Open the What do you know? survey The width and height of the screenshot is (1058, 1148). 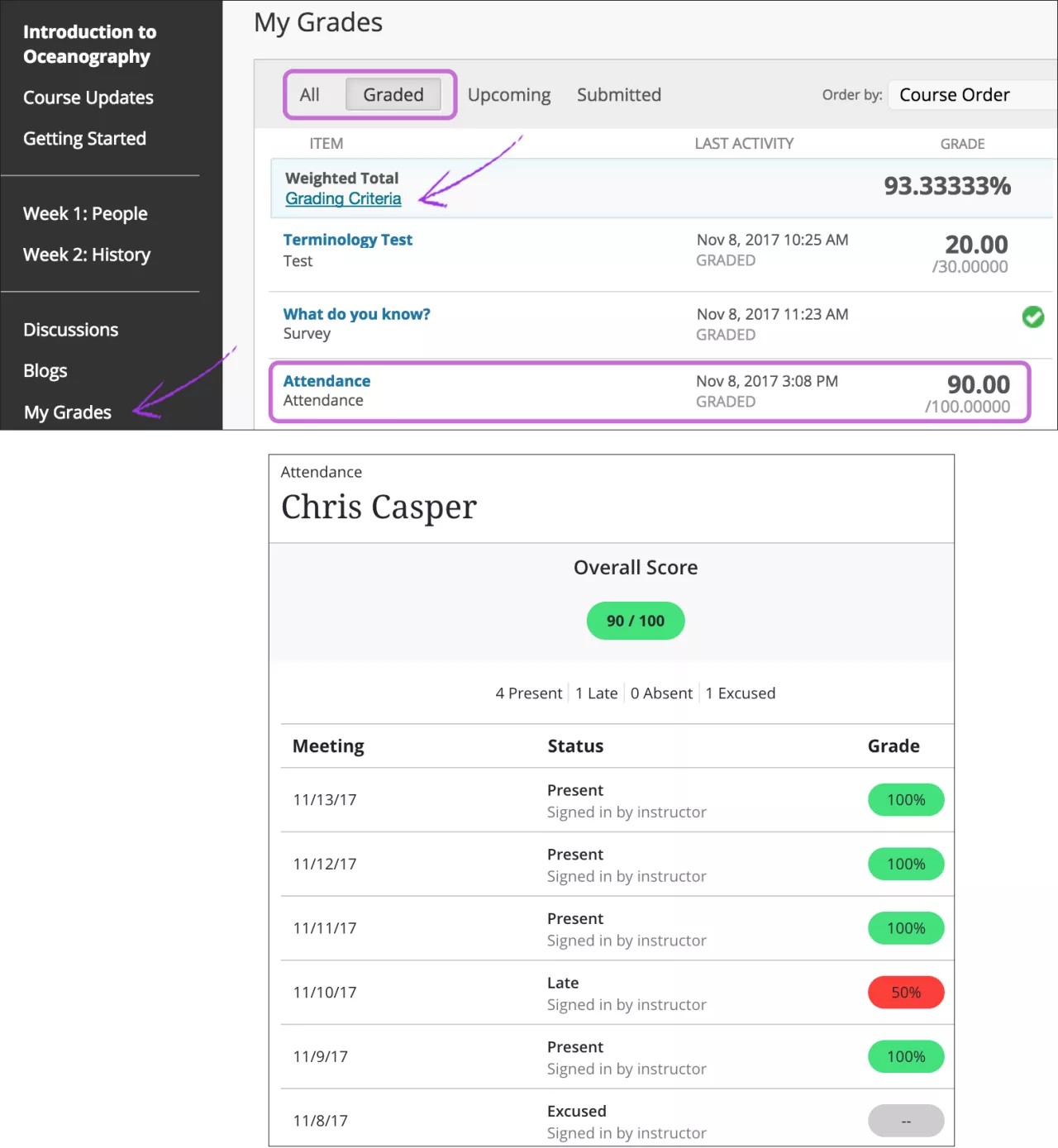356,314
